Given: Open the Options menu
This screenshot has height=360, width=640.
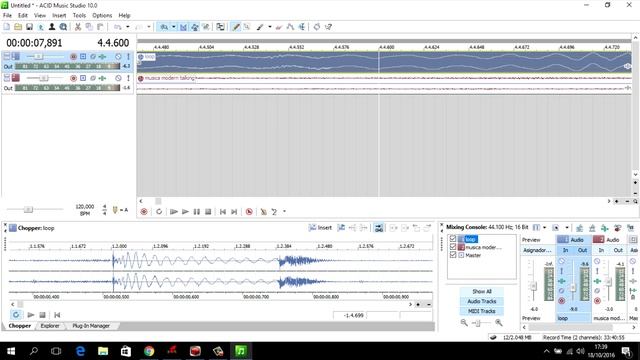Looking at the screenshot, I should (x=102, y=16).
